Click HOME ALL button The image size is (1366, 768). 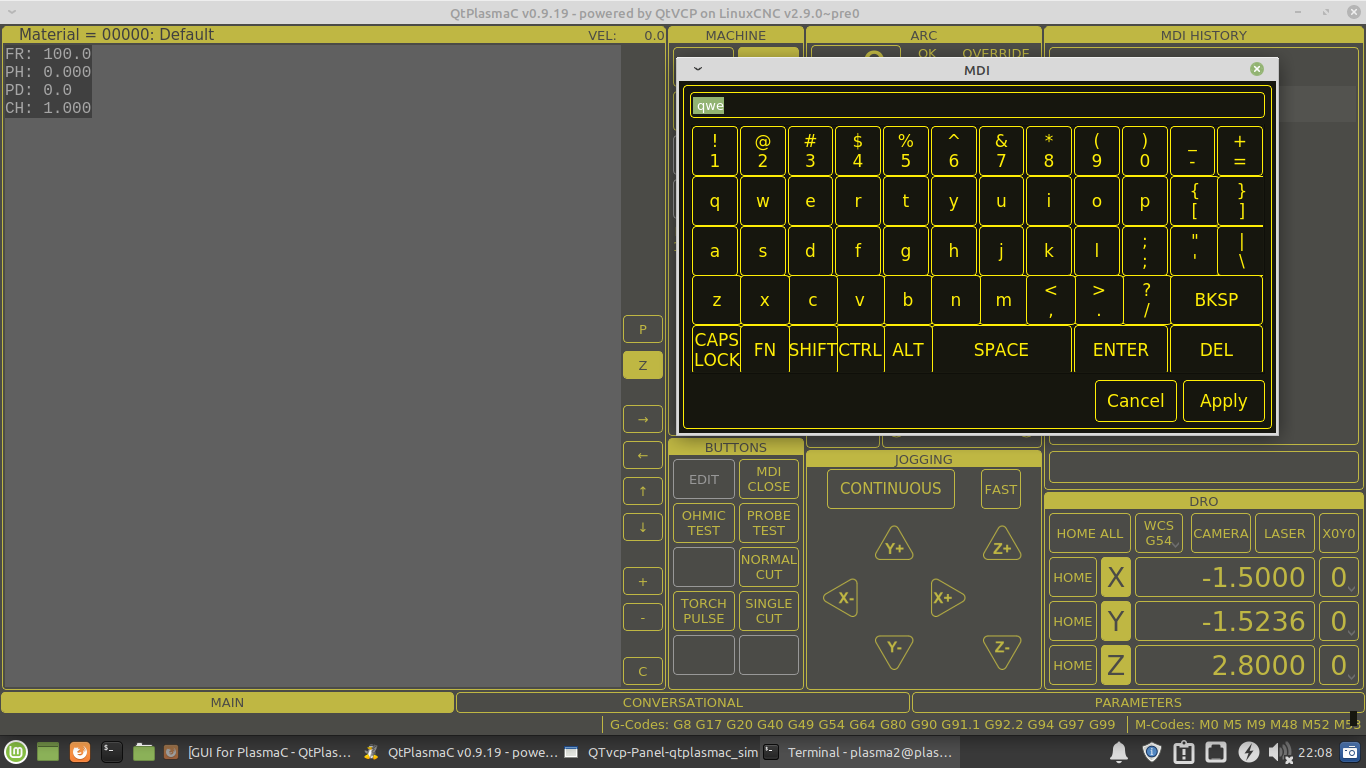[1090, 533]
